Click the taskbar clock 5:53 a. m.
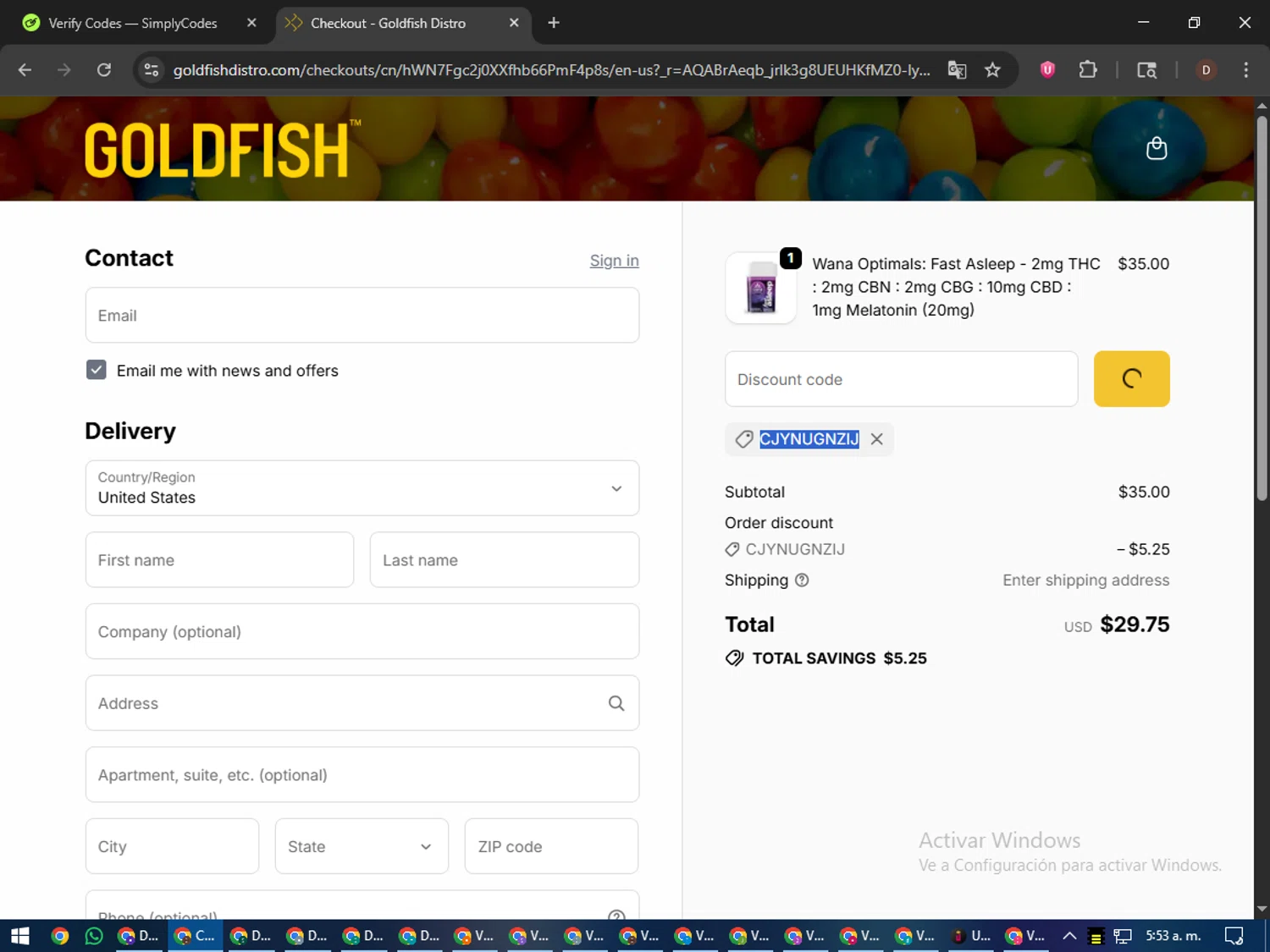Image resolution: width=1270 pixels, height=952 pixels. pyautogui.click(x=1173, y=936)
